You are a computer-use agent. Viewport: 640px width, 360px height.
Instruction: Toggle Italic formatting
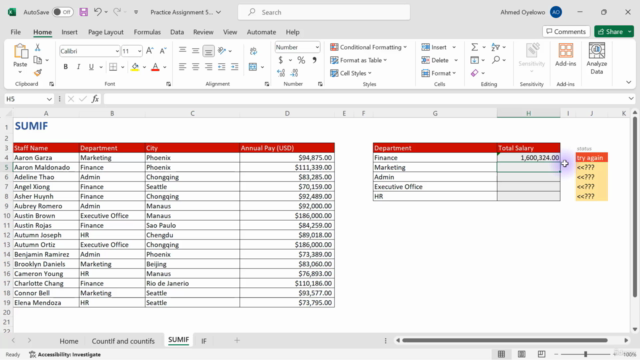(78, 67)
